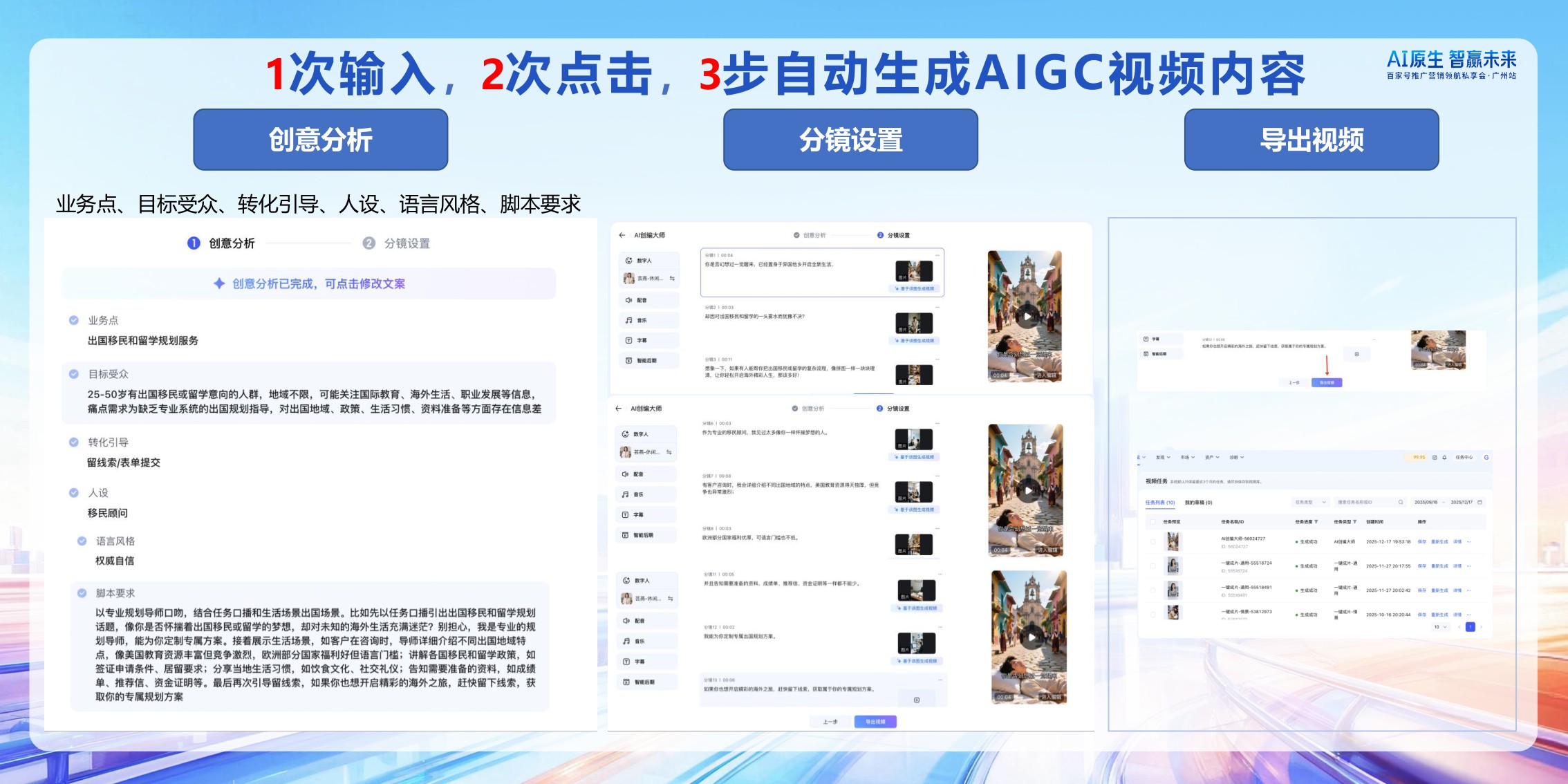The width and height of the screenshot is (1568, 784).
Task: Select the 数字人 icon in the sidebar
Action: pos(629,260)
